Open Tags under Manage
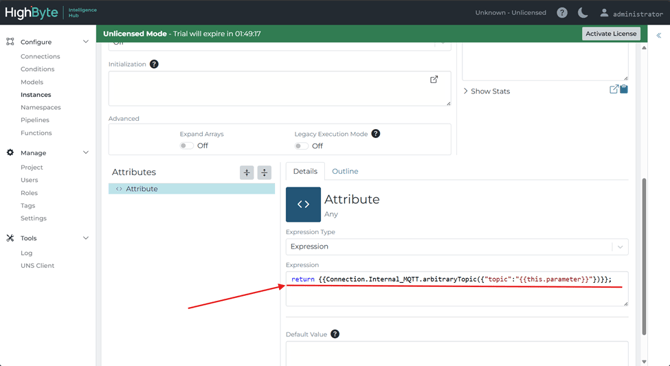 28,205
